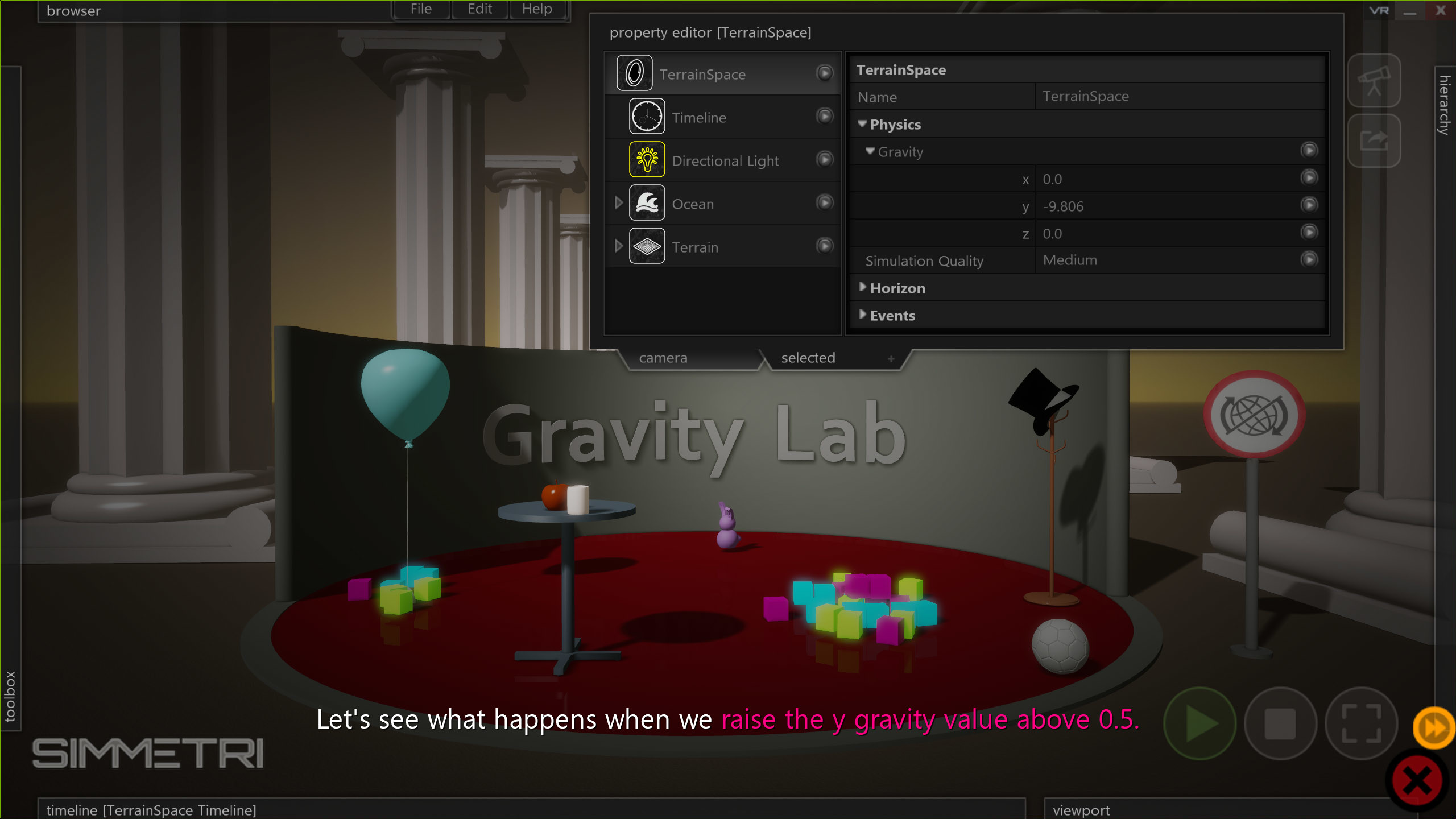The image size is (1456, 819).
Task: Switch to the camera tab
Action: click(663, 358)
